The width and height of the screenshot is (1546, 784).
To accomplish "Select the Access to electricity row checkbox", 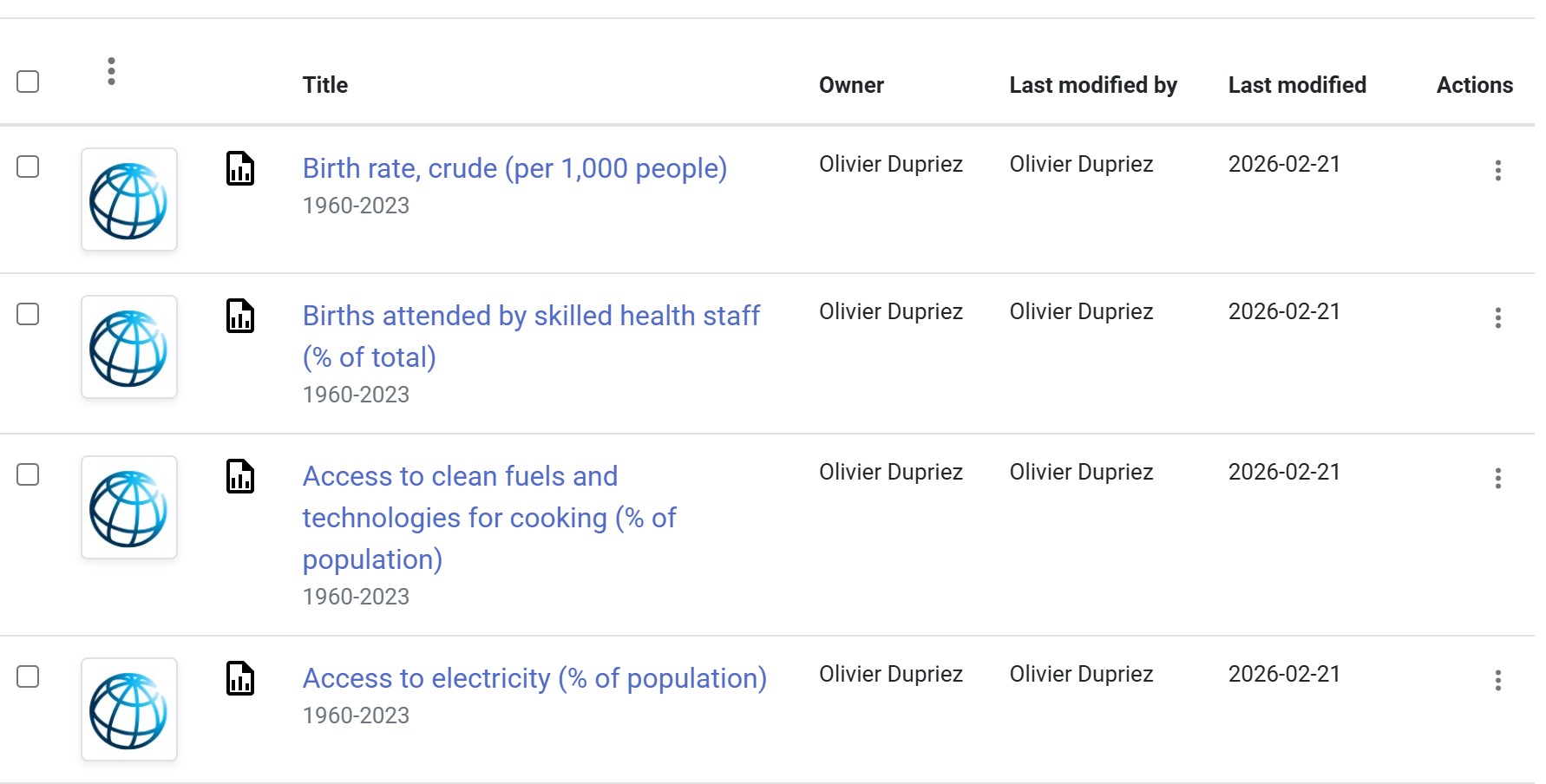I will point(28,676).
